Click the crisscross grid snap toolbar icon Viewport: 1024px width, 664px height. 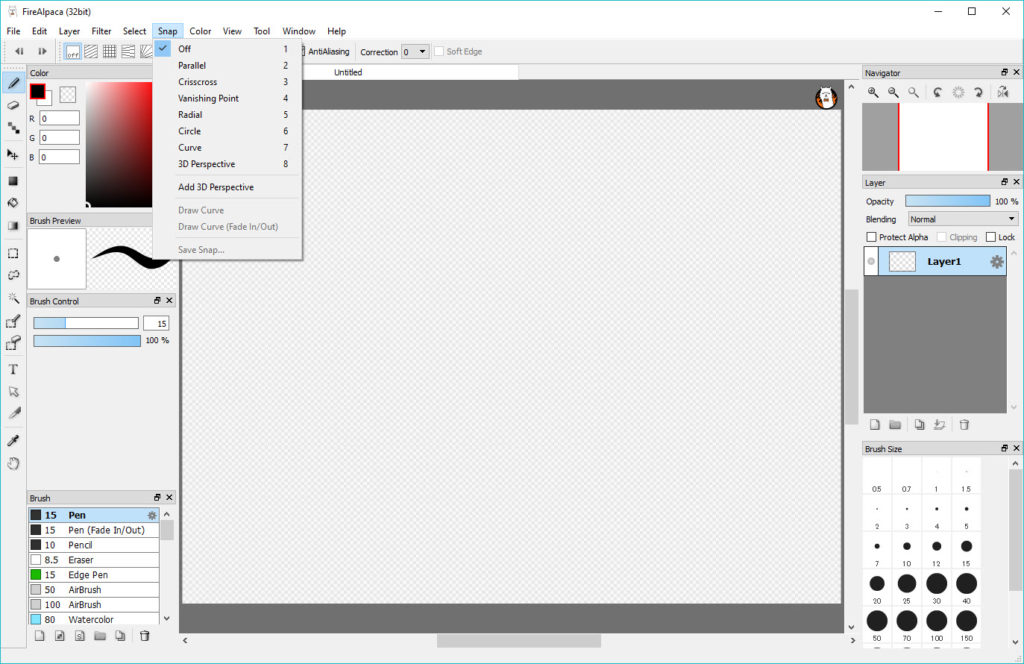pyautogui.click(x=110, y=52)
